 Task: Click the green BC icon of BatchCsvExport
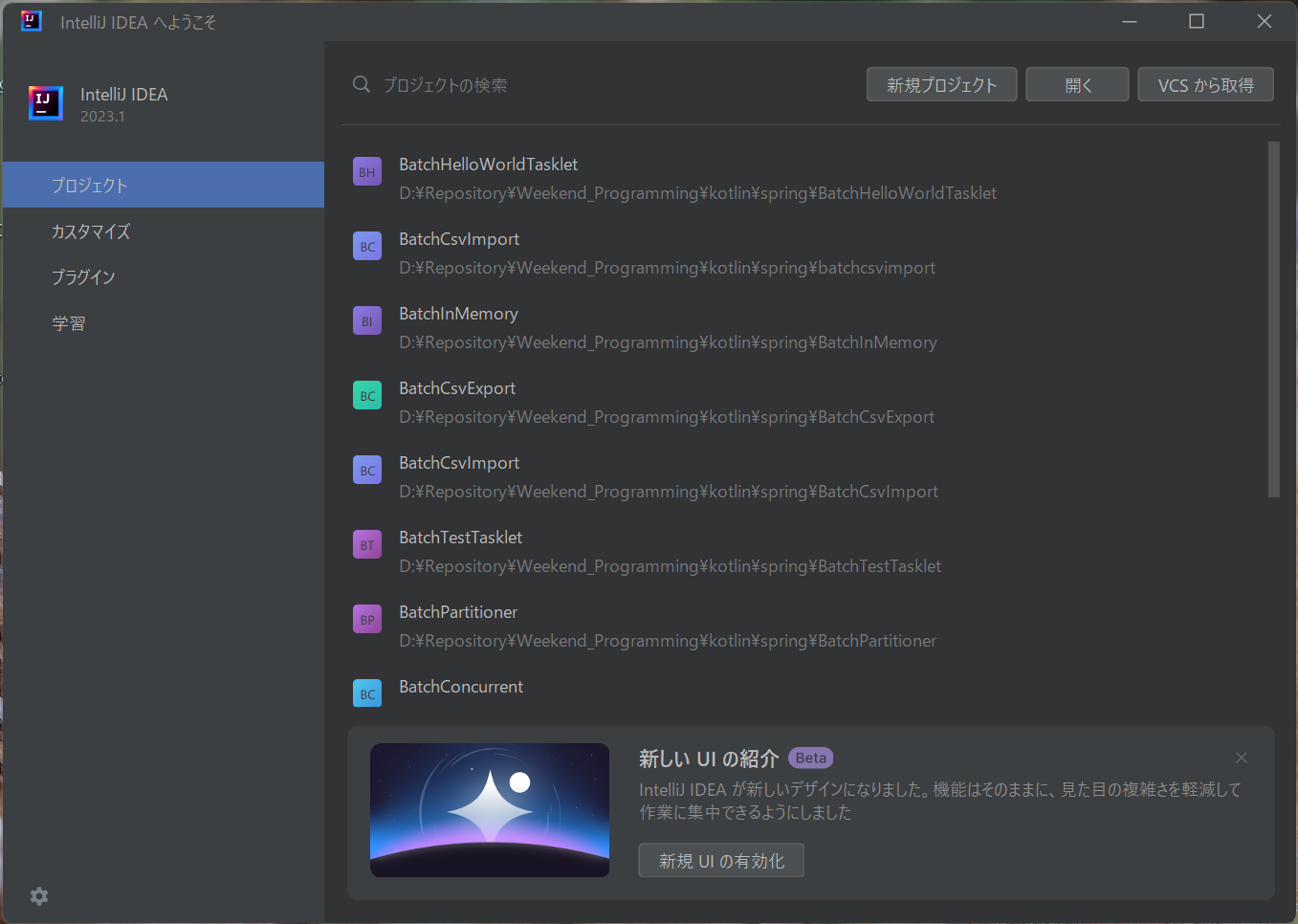coord(367,396)
